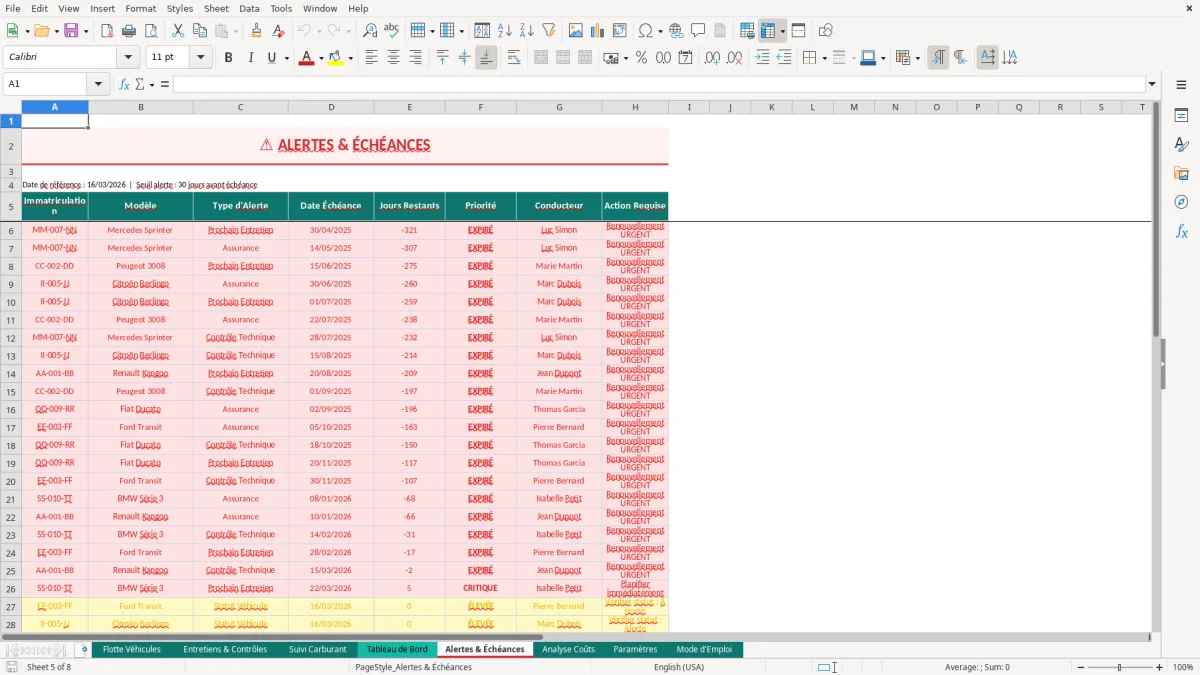The image size is (1200, 675).
Task: Toggle Wrap Text button
Action: 514,58
